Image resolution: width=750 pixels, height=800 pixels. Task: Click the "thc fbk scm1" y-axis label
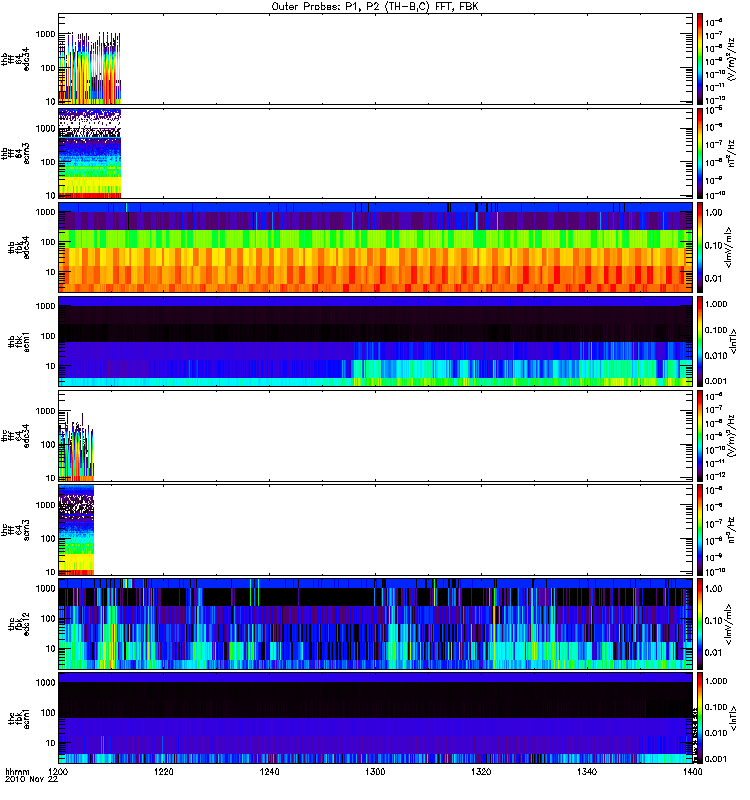(x=19, y=718)
